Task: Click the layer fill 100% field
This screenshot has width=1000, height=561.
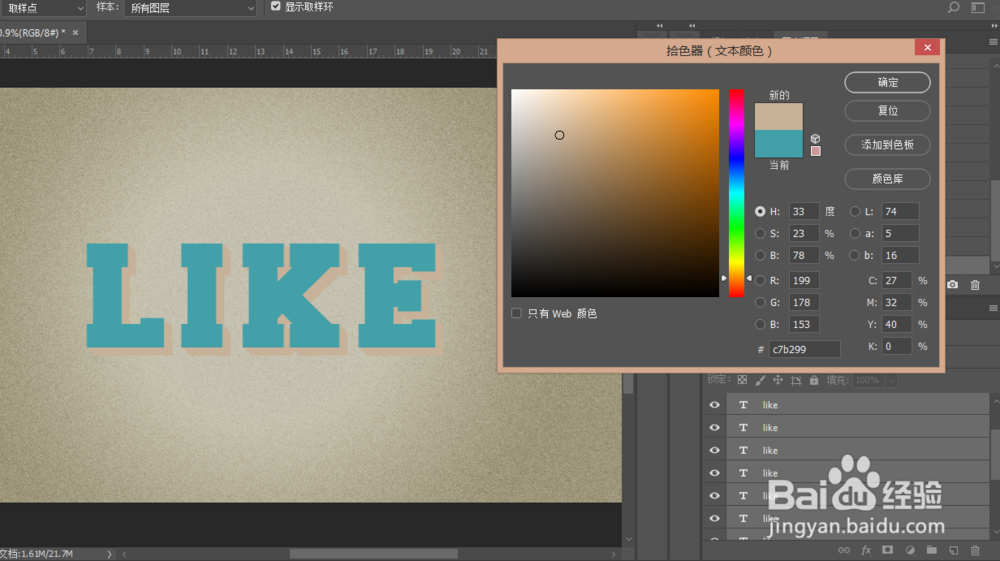Action: pos(867,381)
